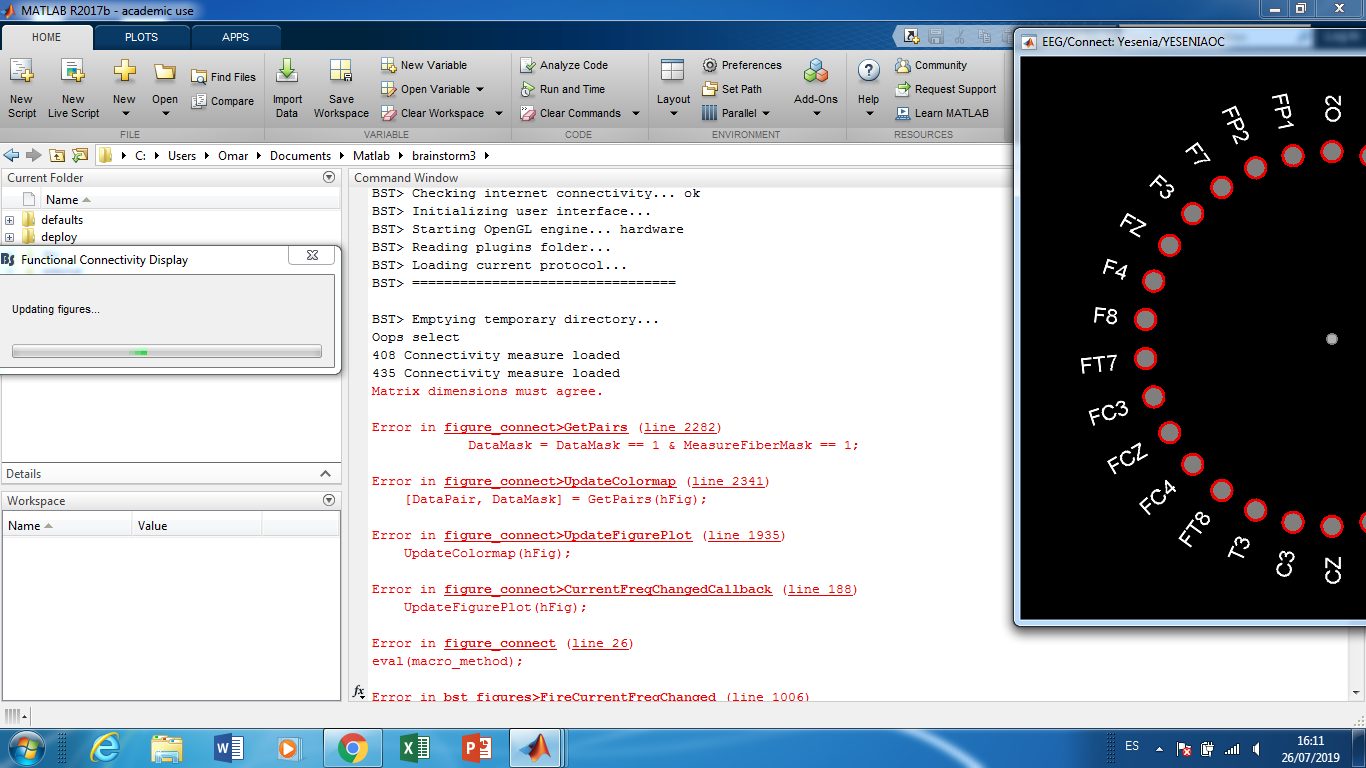The image size is (1366, 768).
Task: Open the figure_connect>GetPairs error link
Action: pos(536,427)
